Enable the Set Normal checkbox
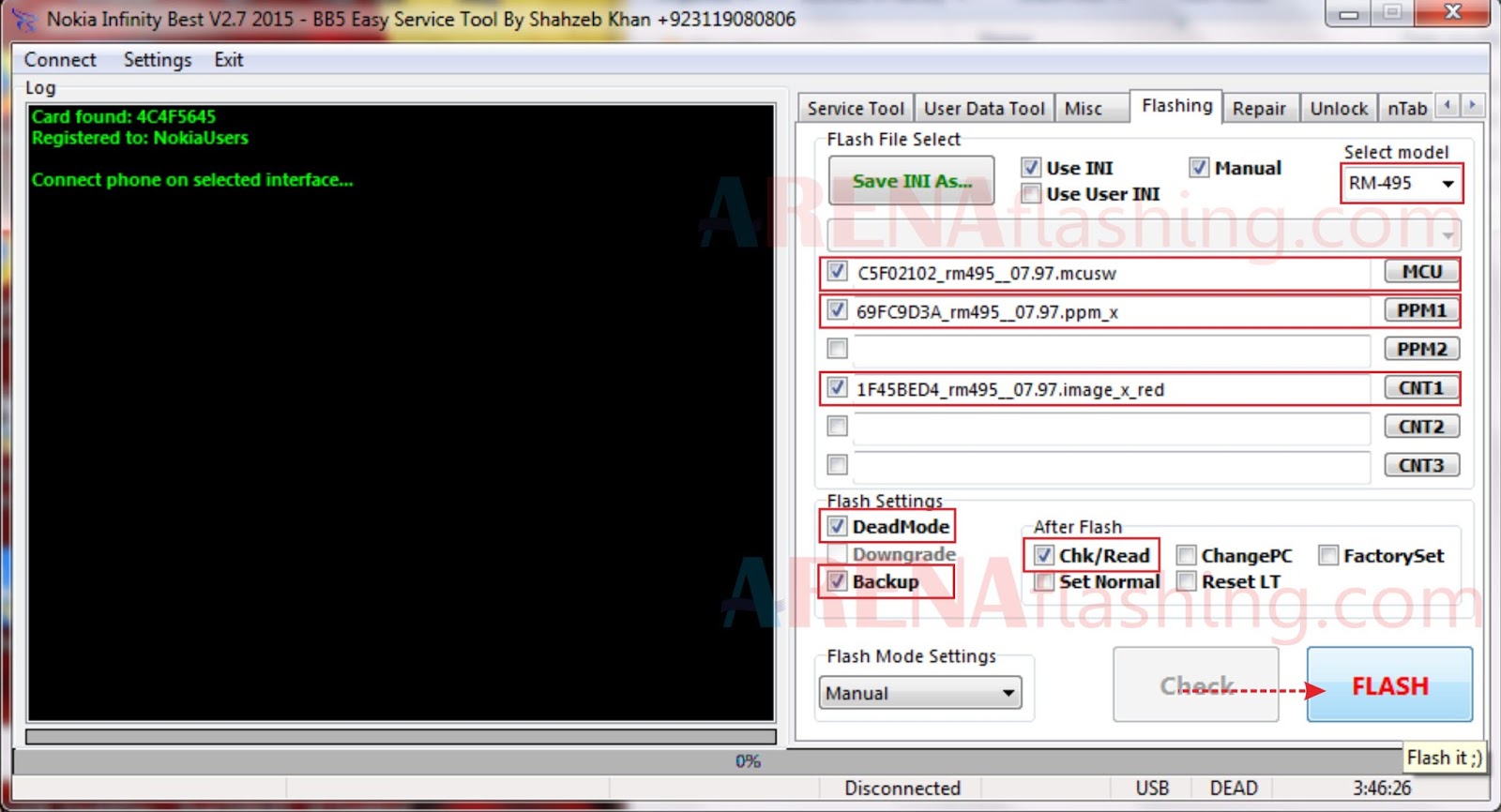The height and width of the screenshot is (812, 1501). [1043, 581]
